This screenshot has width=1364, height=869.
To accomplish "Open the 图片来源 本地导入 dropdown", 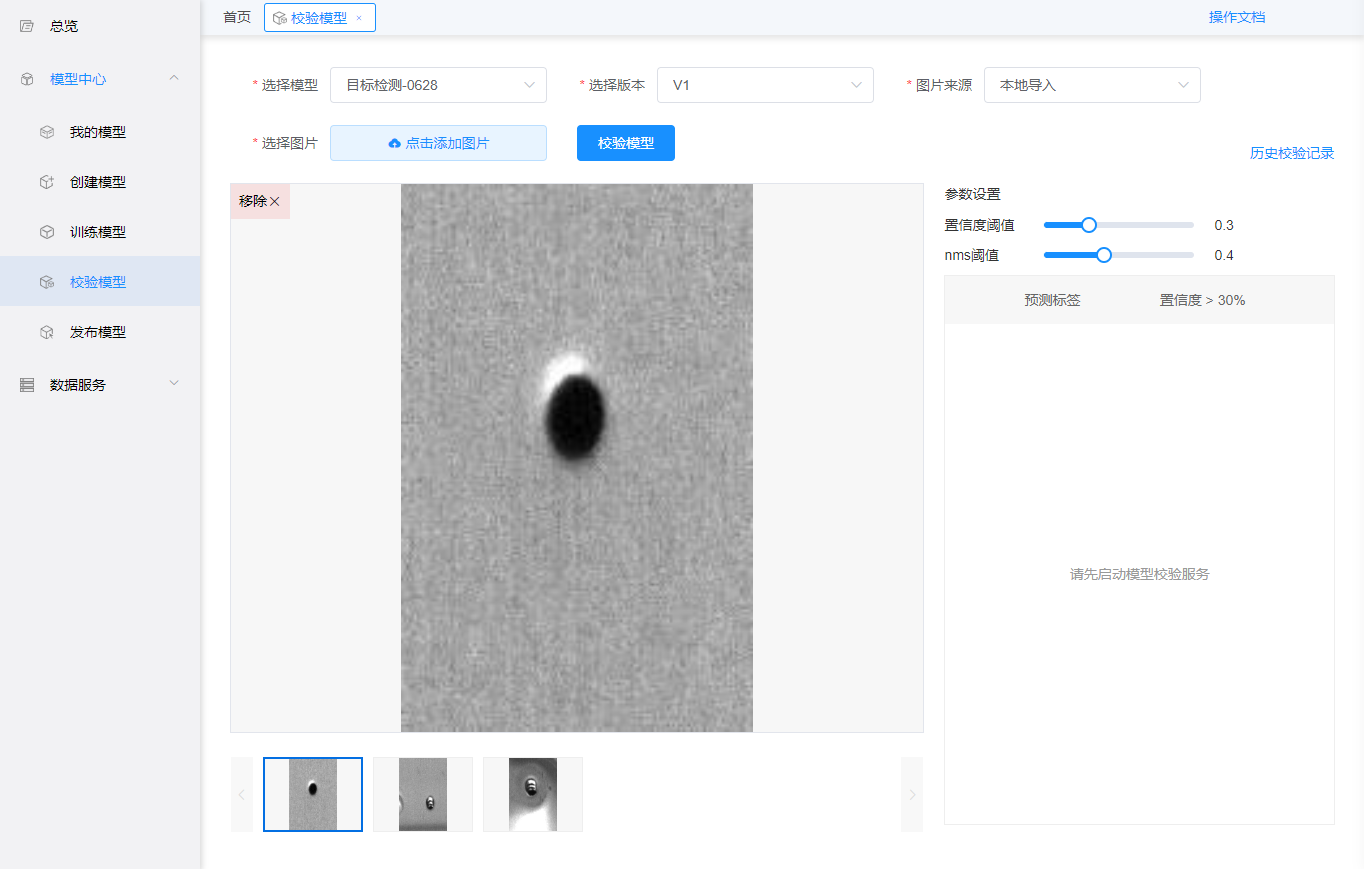I will 1092,85.
